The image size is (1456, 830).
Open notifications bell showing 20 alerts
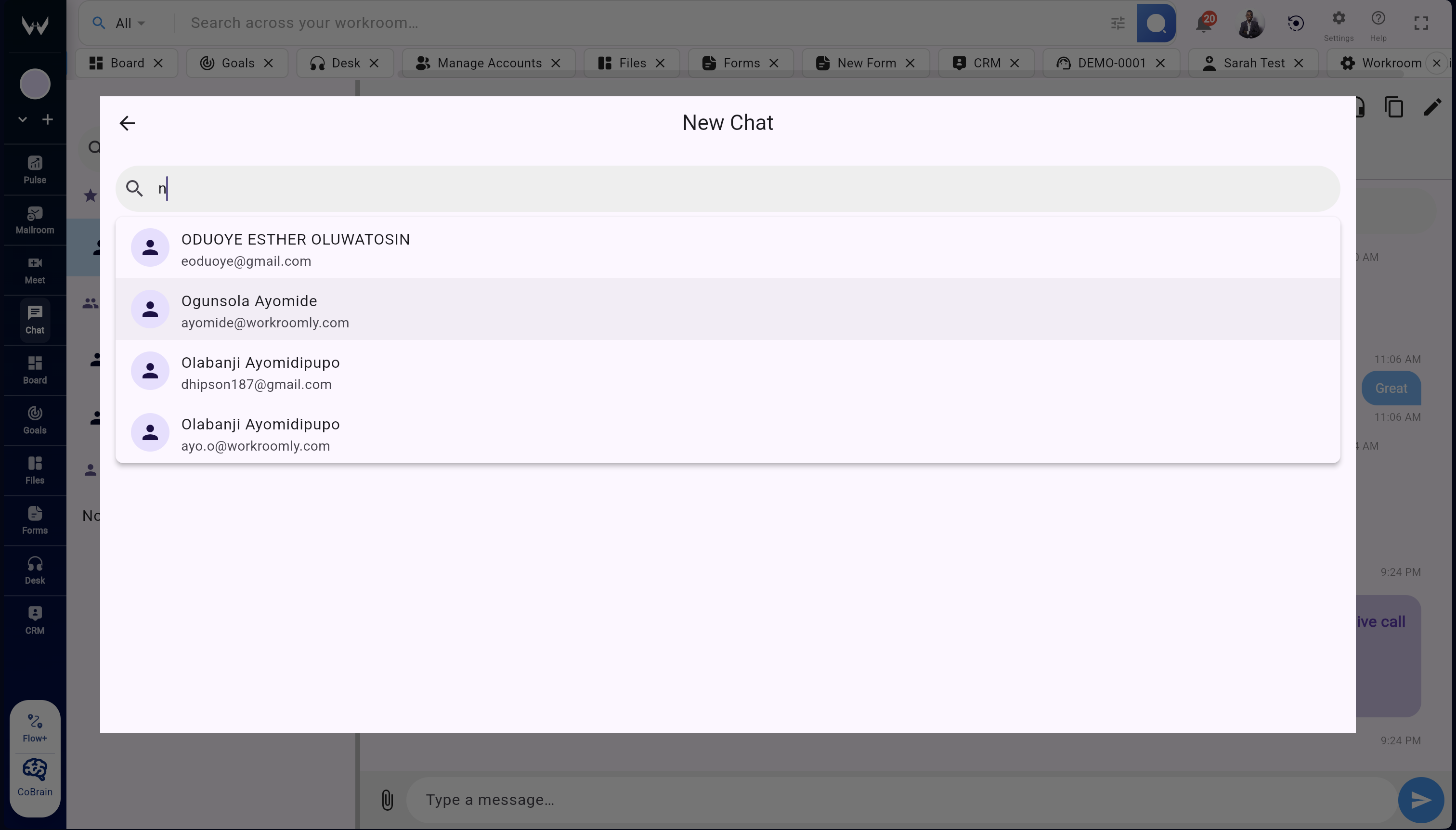(1204, 23)
